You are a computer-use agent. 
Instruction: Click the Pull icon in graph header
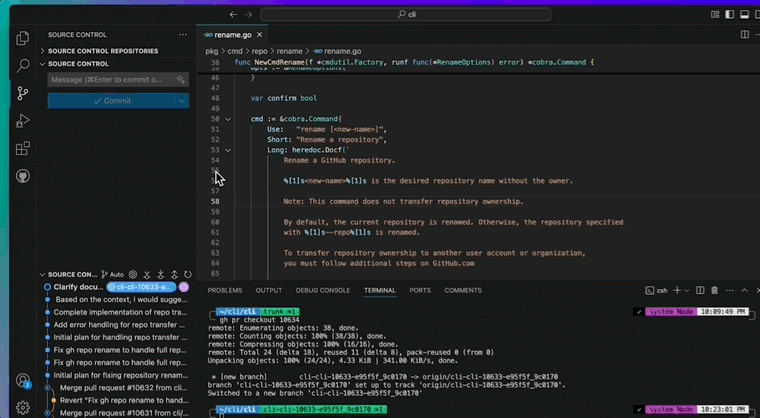(x=160, y=274)
